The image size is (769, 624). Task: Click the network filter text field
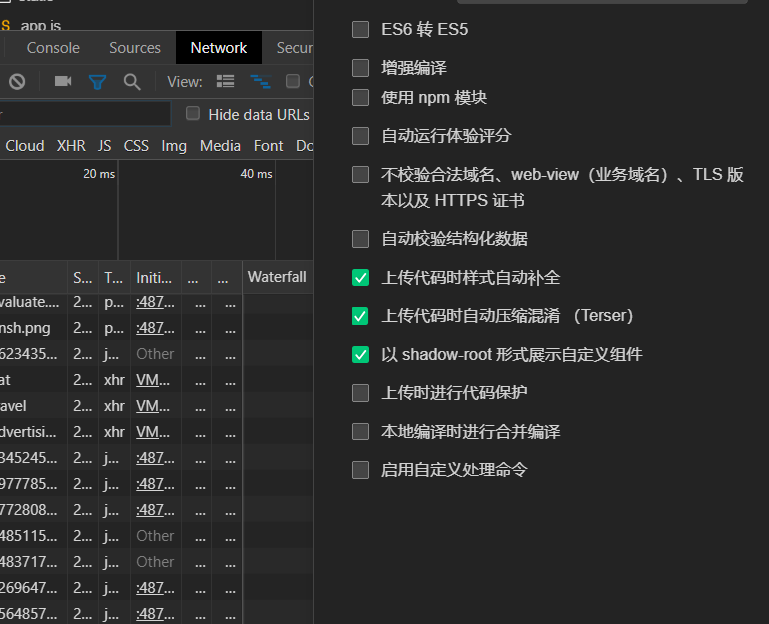click(85, 114)
